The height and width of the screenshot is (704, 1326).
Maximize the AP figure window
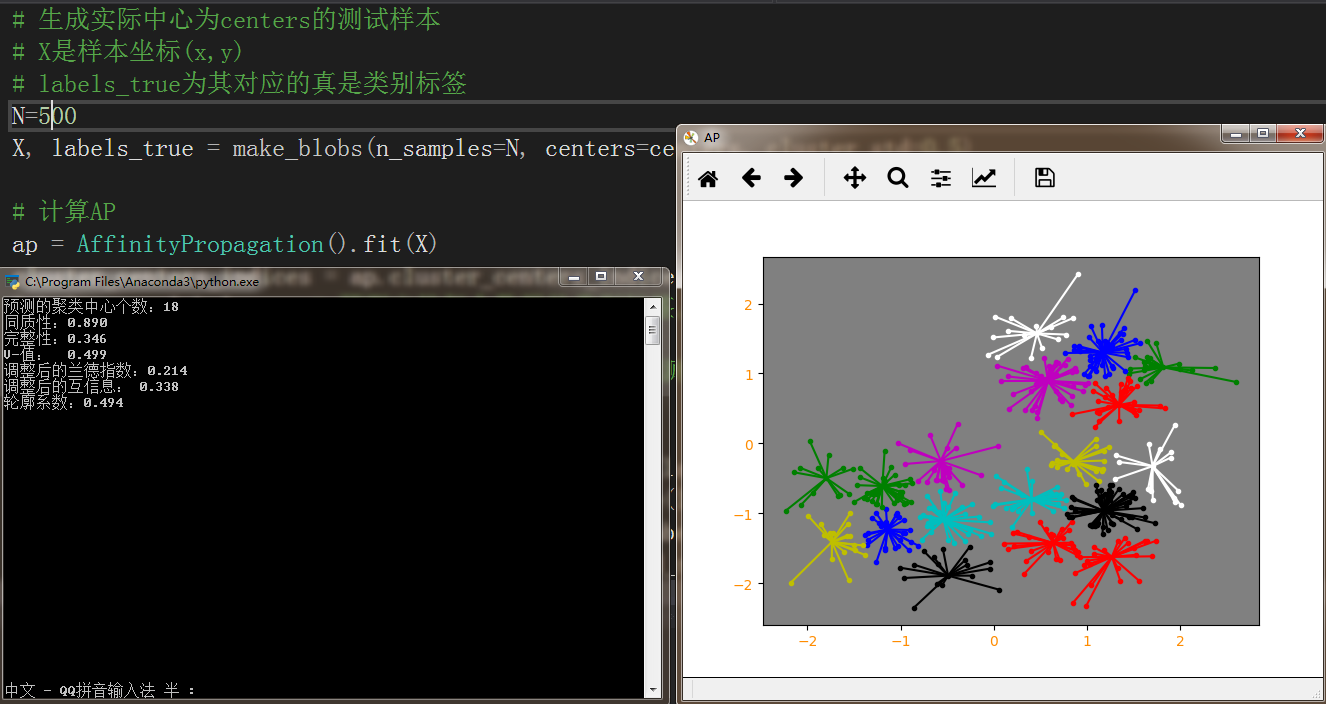click(1262, 134)
